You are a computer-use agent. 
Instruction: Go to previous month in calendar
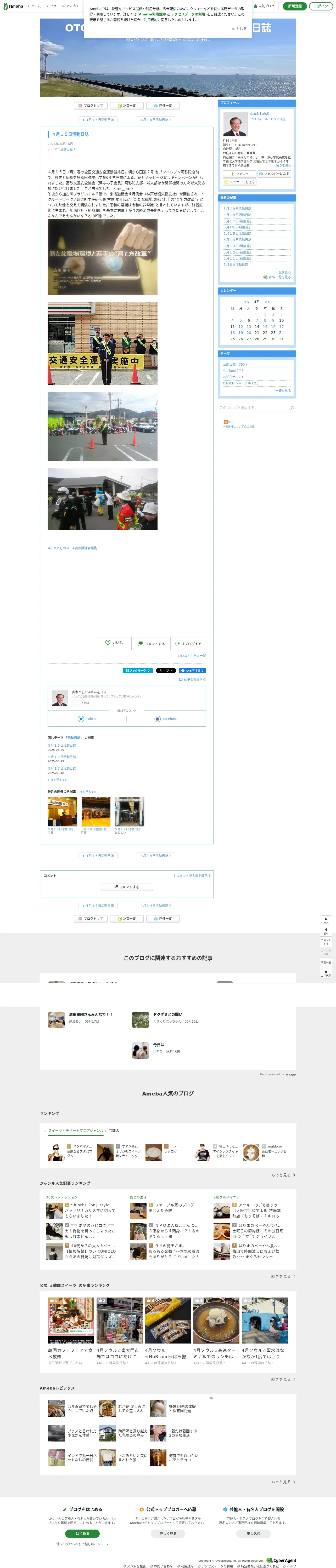coord(246,301)
